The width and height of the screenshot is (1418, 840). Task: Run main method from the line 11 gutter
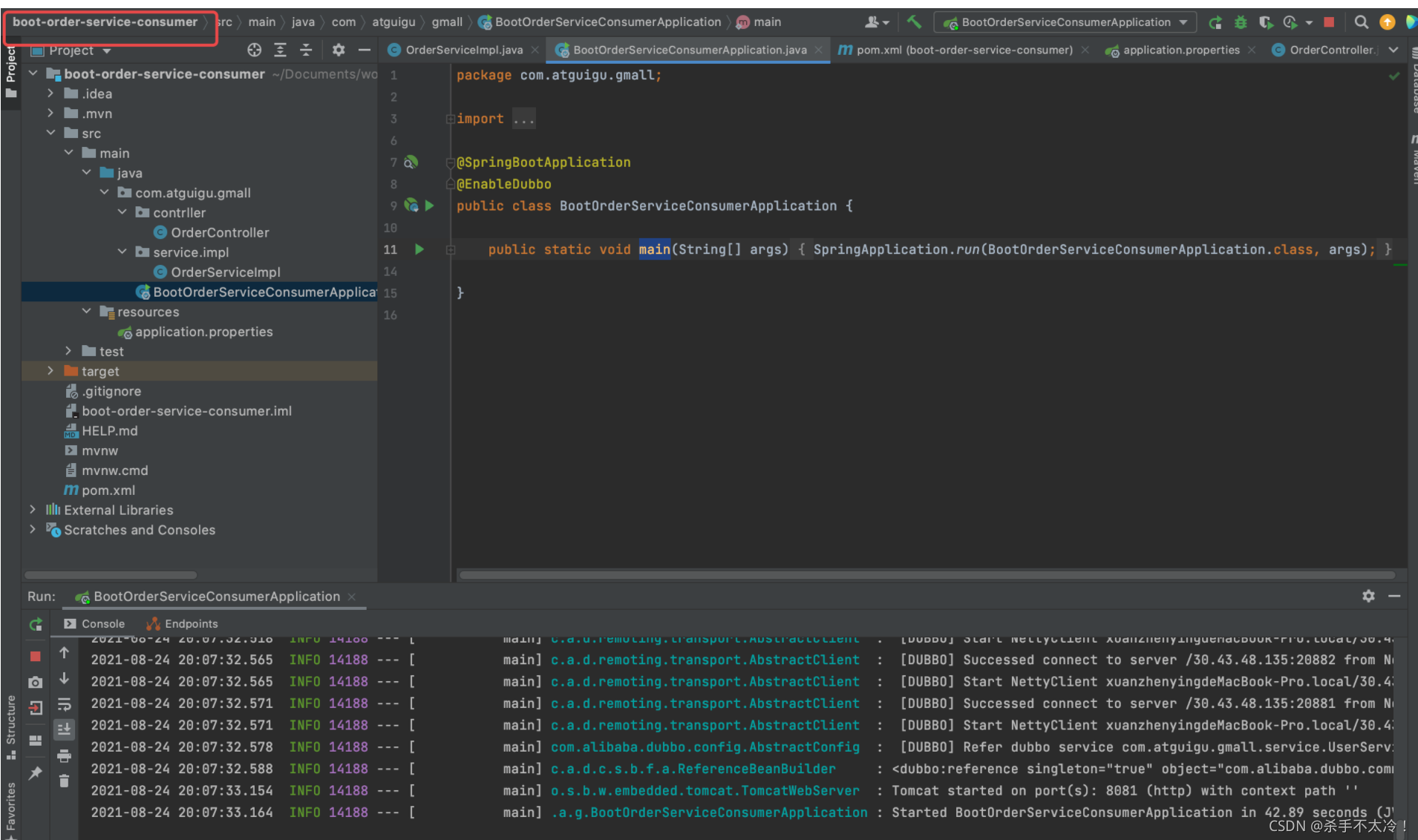click(x=419, y=249)
